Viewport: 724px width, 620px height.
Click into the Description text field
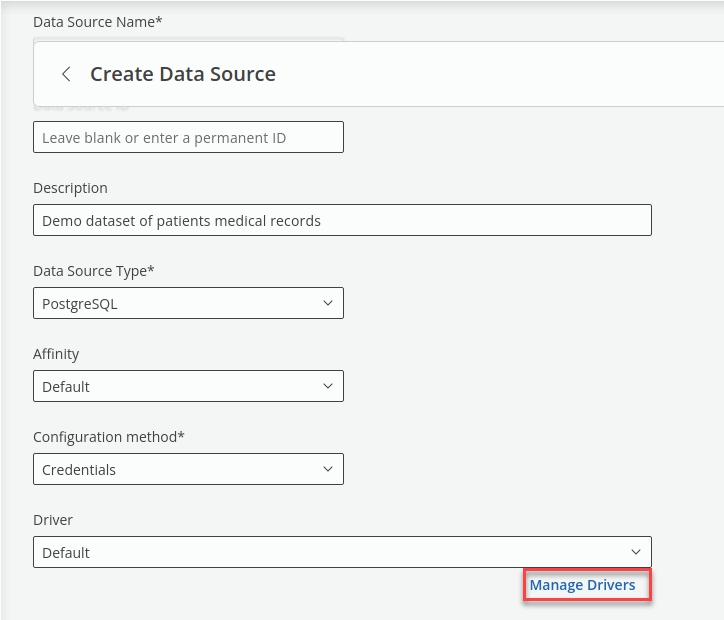click(342, 220)
